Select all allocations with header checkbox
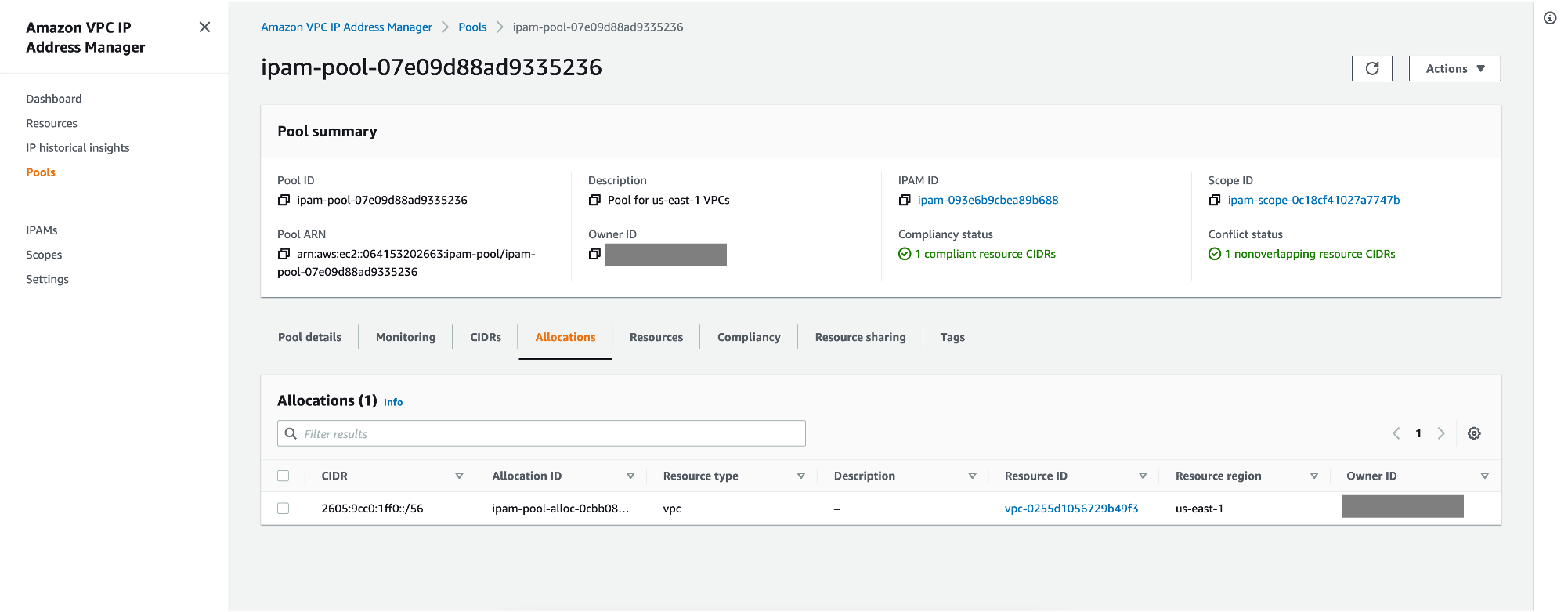Image resolution: width=1568 pixels, height=612 pixels. click(x=284, y=476)
